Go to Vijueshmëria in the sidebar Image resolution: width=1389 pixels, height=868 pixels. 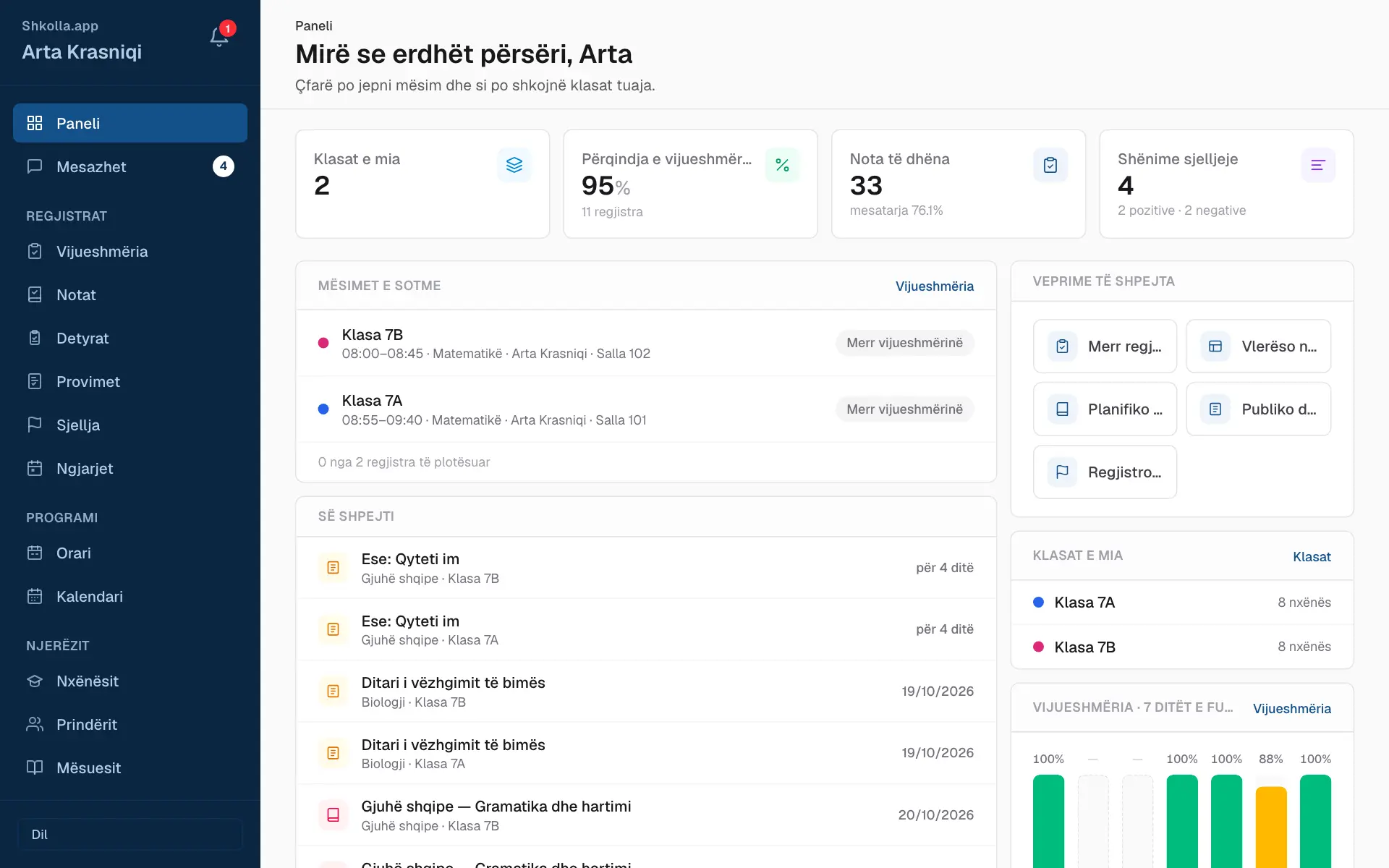pos(130,251)
